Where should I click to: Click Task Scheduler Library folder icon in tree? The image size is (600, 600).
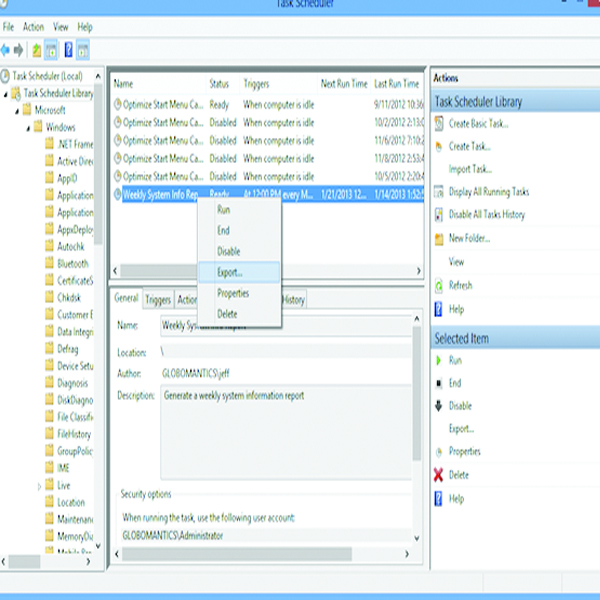coord(16,93)
